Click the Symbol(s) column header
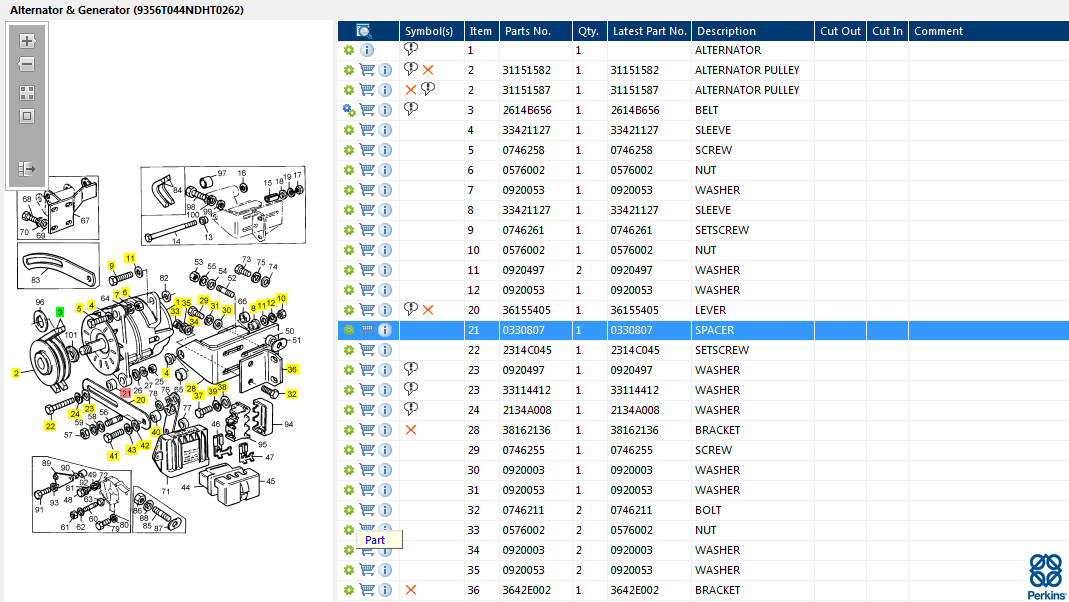This screenshot has width=1069, height=602. point(432,31)
